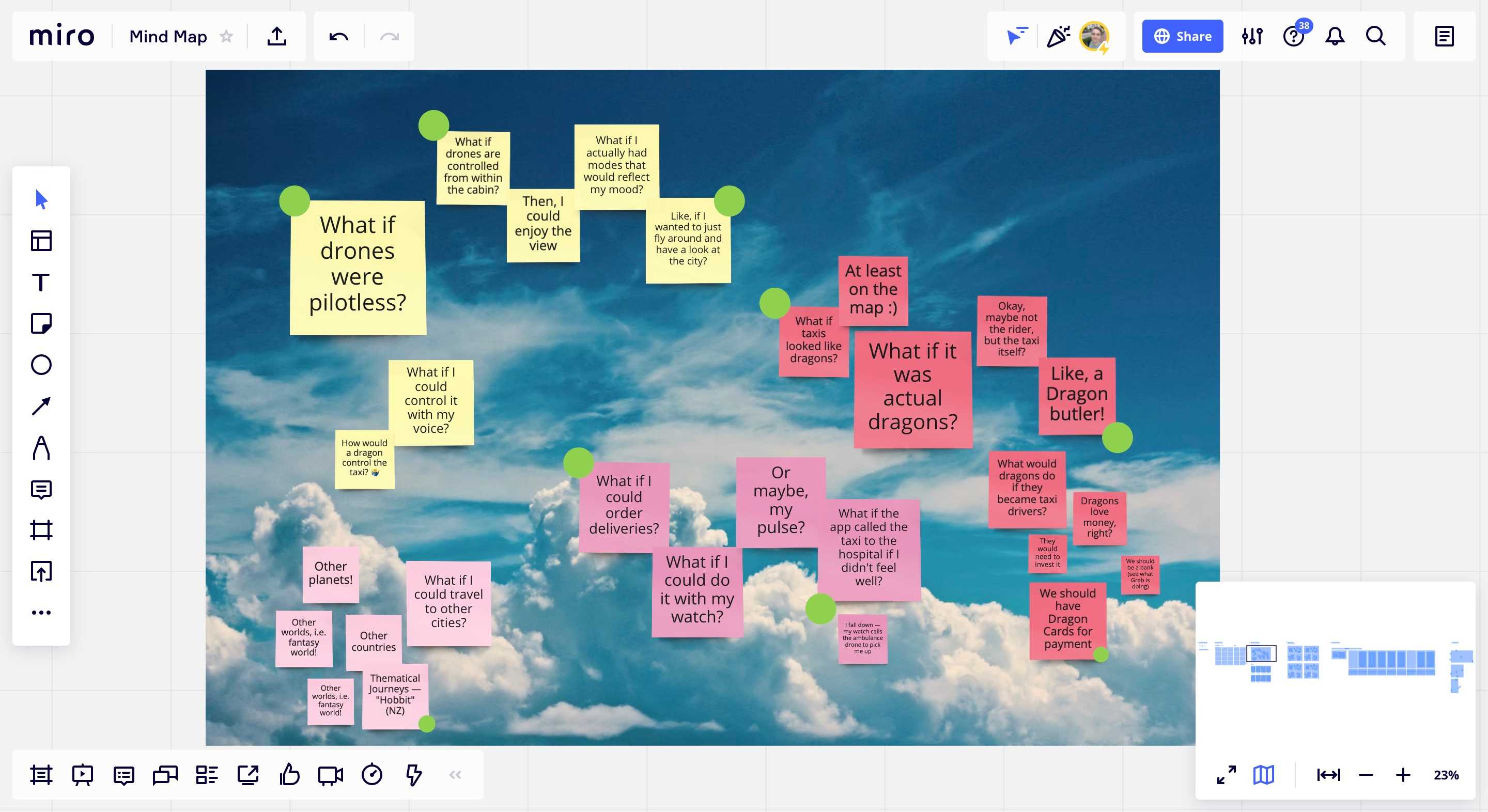Toggle collaborators' cursors visibility
The image size is (1488, 812).
click(1017, 36)
